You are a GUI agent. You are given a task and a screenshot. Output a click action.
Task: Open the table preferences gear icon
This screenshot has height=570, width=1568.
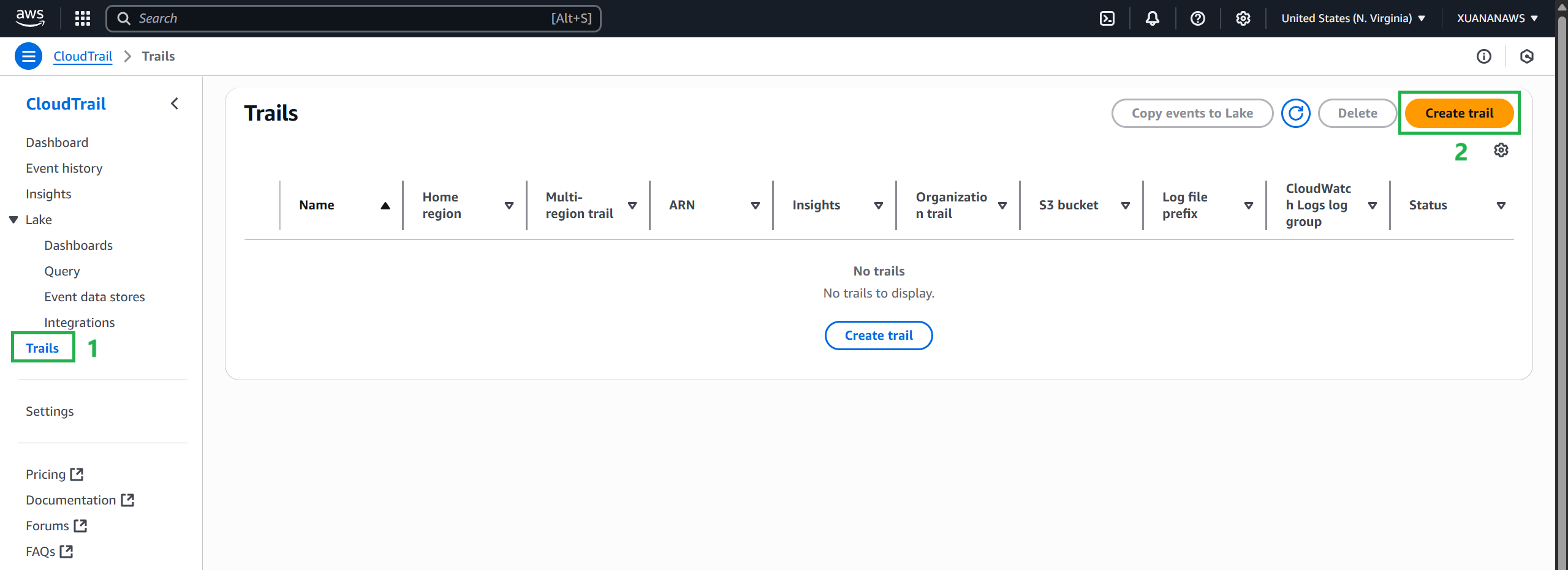tap(1501, 150)
